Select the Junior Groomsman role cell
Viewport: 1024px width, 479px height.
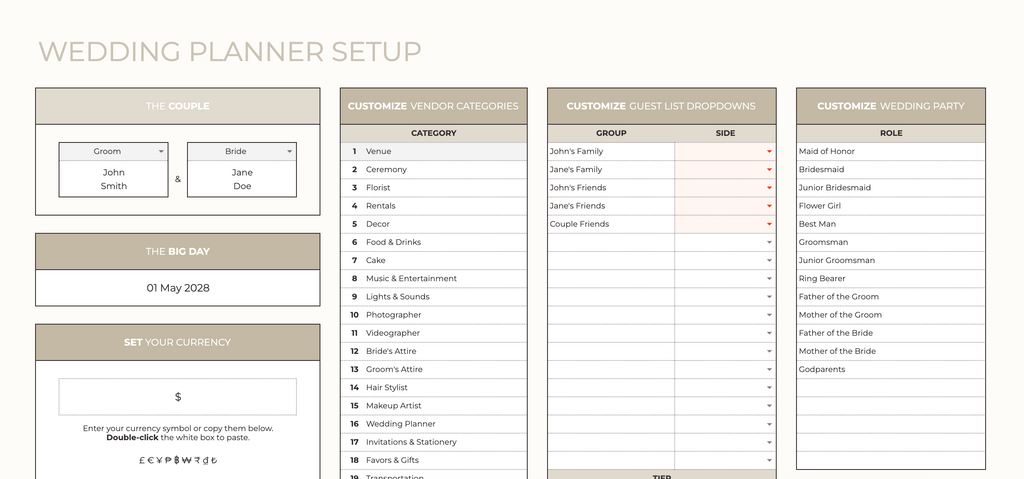[x=891, y=260]
